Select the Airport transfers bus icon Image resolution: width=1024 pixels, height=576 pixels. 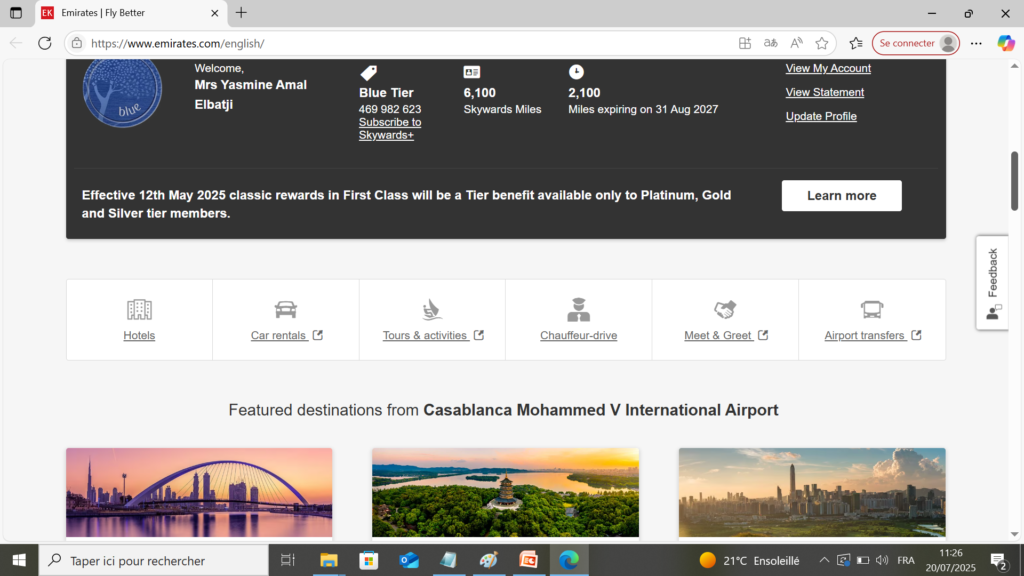point(872,310)
